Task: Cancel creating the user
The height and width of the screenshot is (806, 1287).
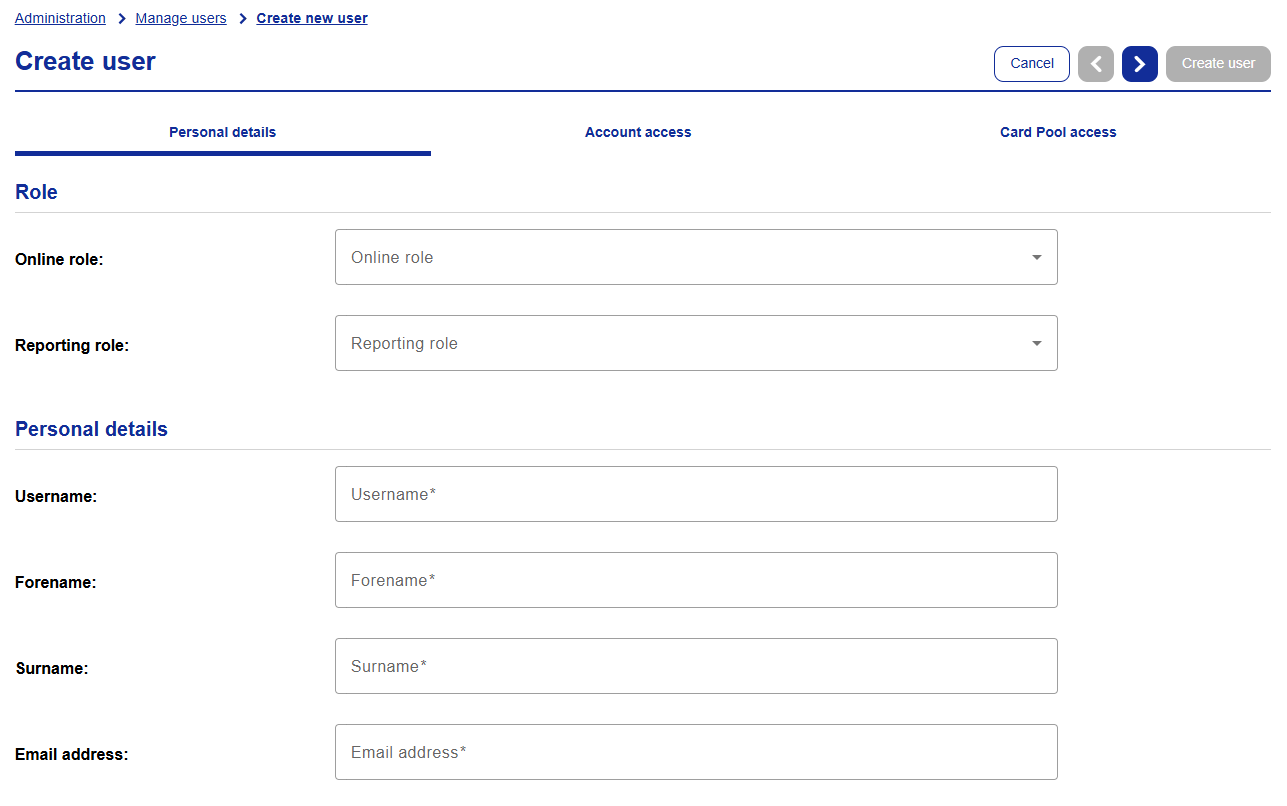Action: [x=1032, y=64]
